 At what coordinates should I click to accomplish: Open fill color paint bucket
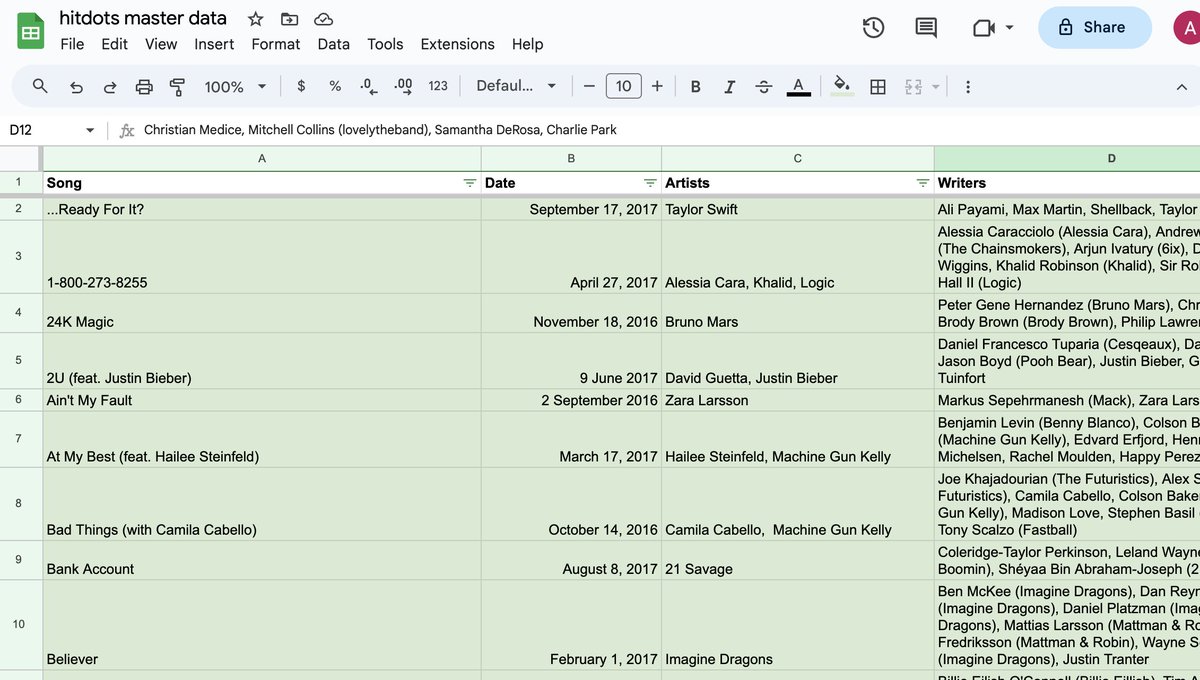843,87
